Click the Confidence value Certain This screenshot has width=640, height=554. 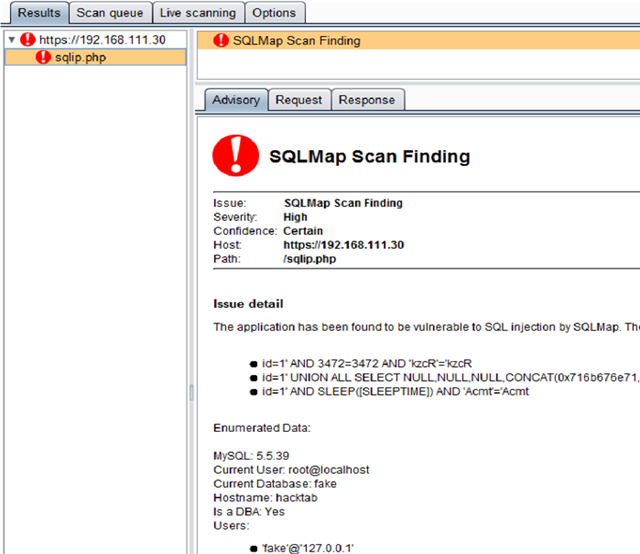pyautogui.click(x=303, y=231)
